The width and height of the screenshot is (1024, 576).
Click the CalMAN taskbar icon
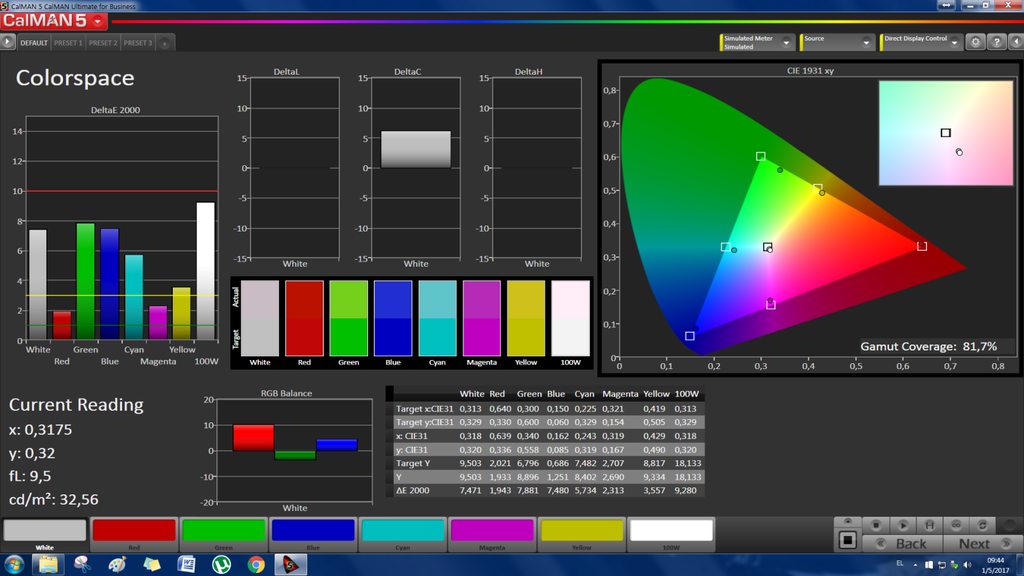291,564
